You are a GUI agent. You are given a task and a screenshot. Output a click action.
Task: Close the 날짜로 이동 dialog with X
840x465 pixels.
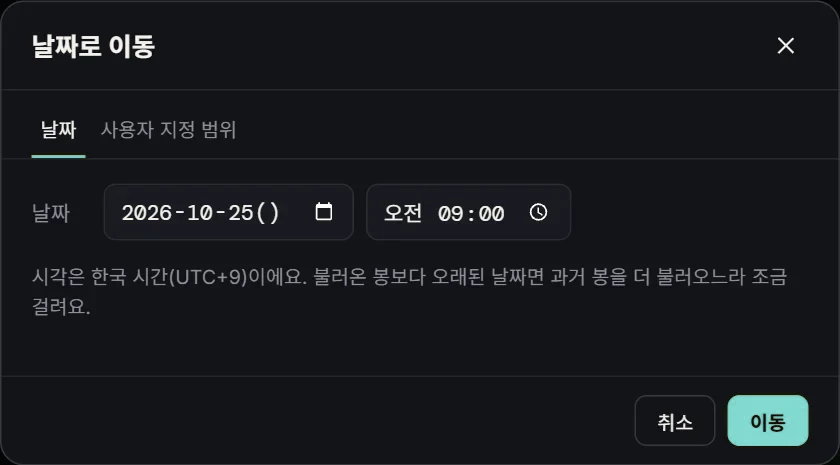(785, 46)
